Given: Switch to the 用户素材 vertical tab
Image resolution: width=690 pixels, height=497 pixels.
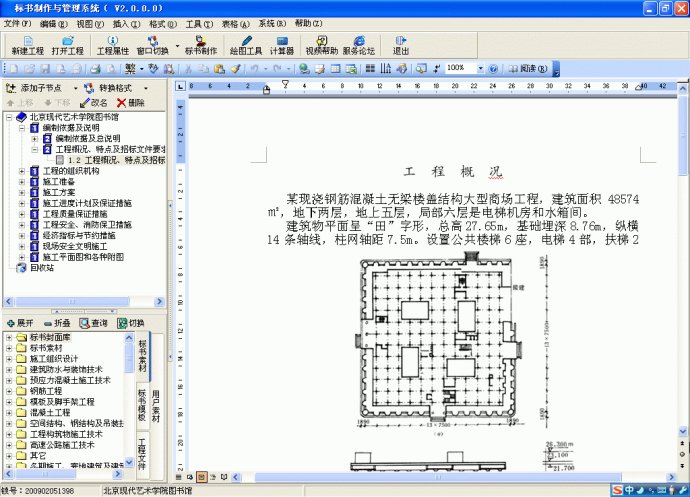Looking at the screenshot, I should (156, 406).
